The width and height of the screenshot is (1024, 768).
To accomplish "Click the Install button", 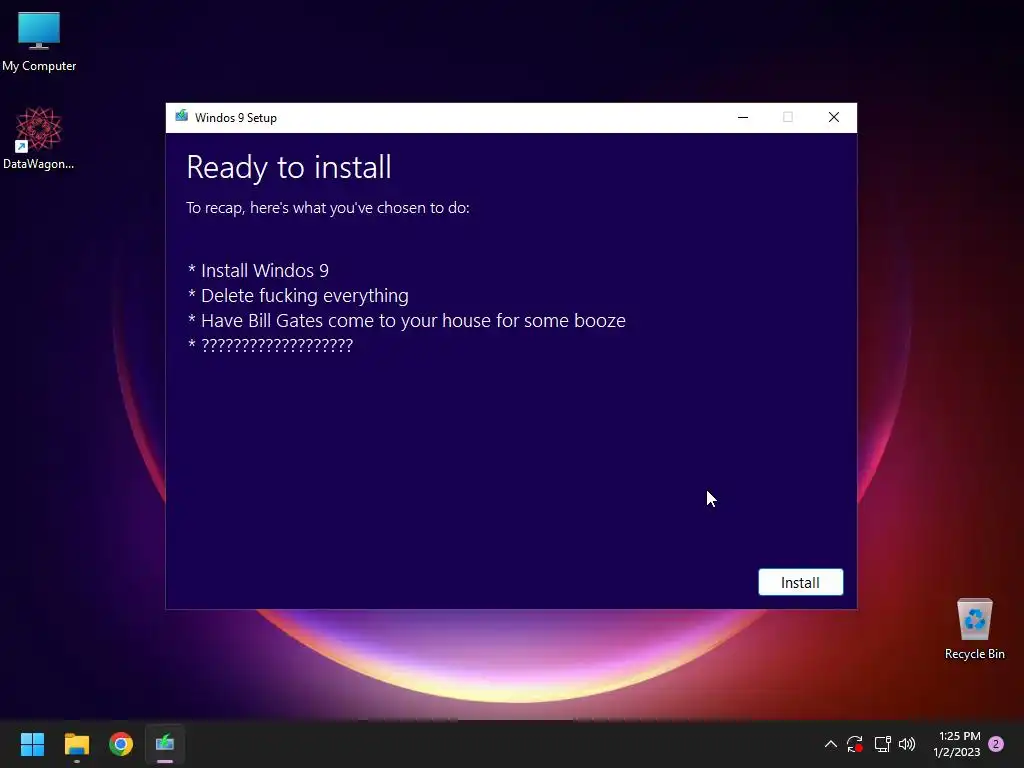I will [800, 582].
